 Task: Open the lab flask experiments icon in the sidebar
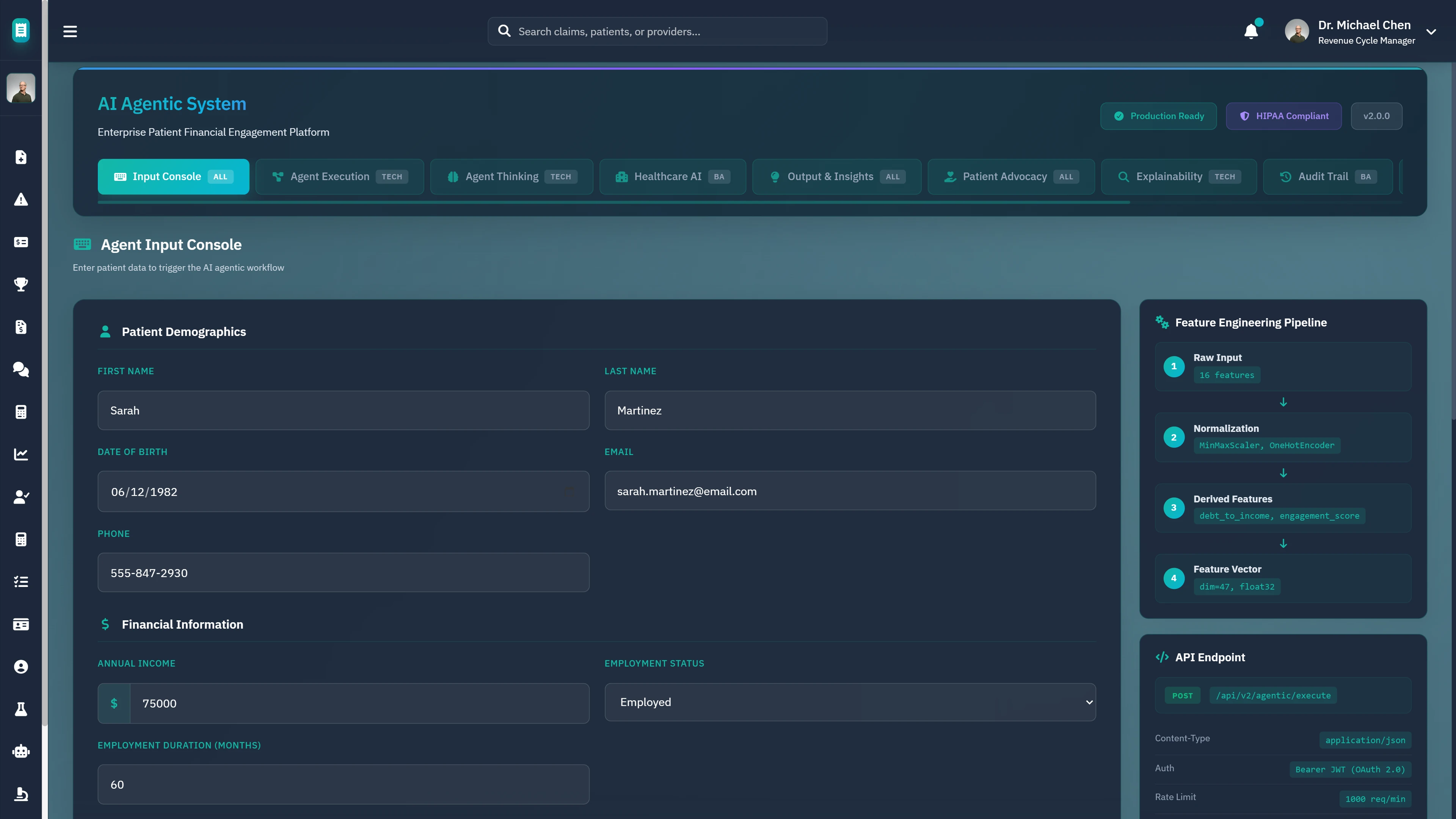(x=21, y=709)
